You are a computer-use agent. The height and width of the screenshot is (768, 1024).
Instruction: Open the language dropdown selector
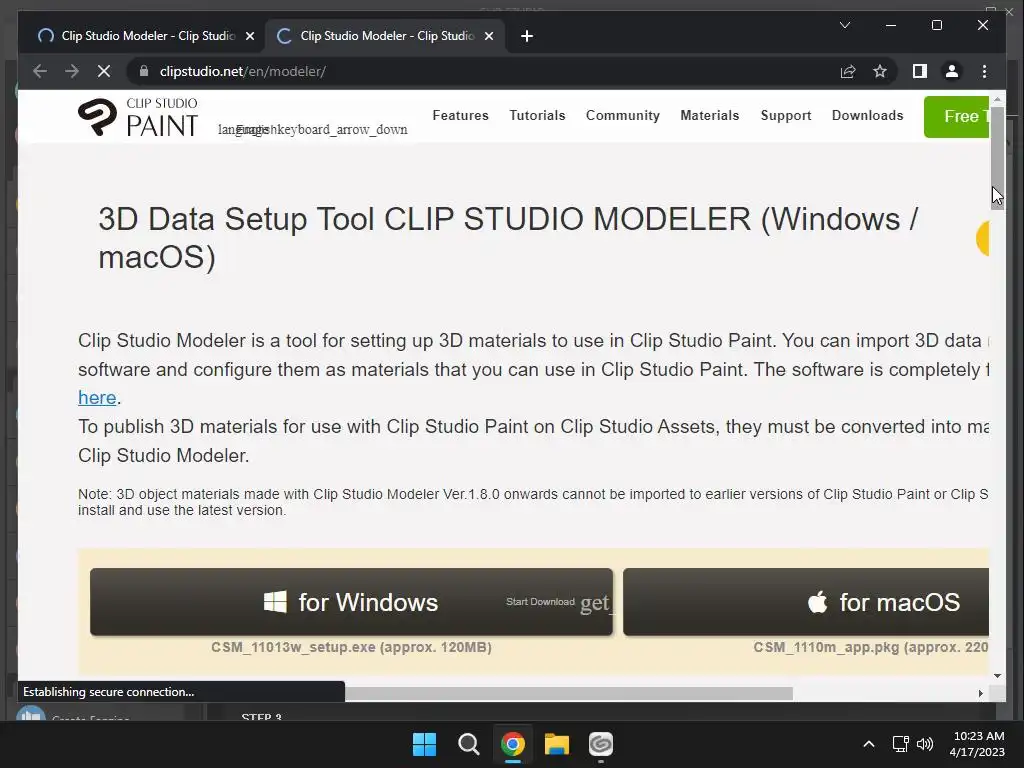pyautogui.click(x=312, y=129)
